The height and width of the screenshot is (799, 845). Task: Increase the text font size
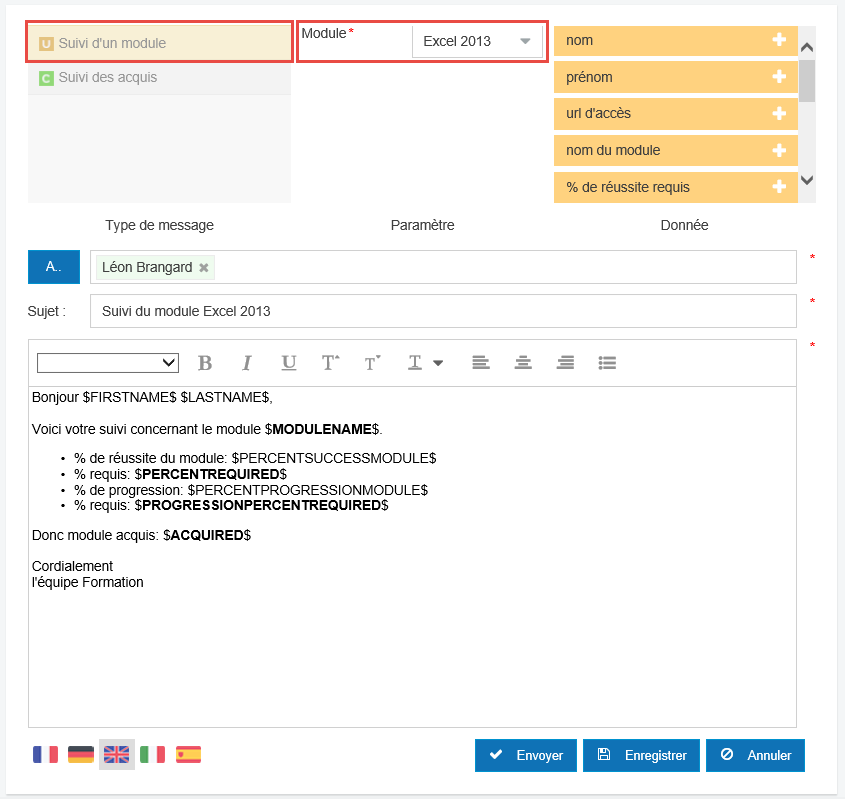[x=330, y=362]
